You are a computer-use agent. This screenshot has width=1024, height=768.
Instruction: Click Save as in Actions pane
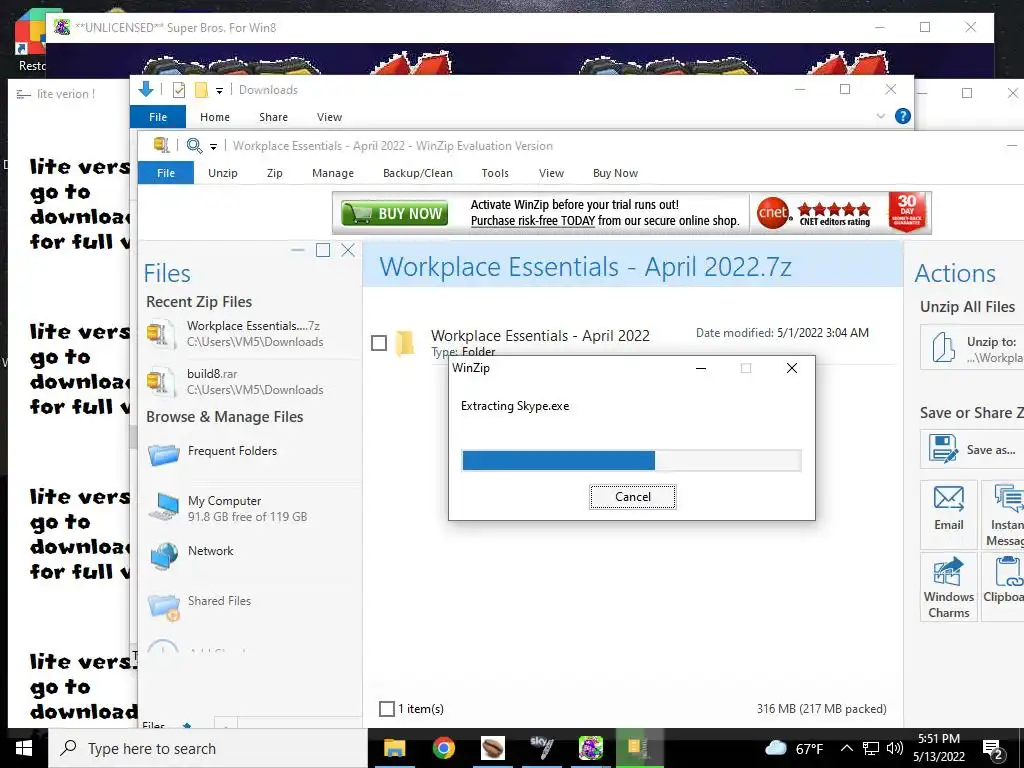(972, 449)
